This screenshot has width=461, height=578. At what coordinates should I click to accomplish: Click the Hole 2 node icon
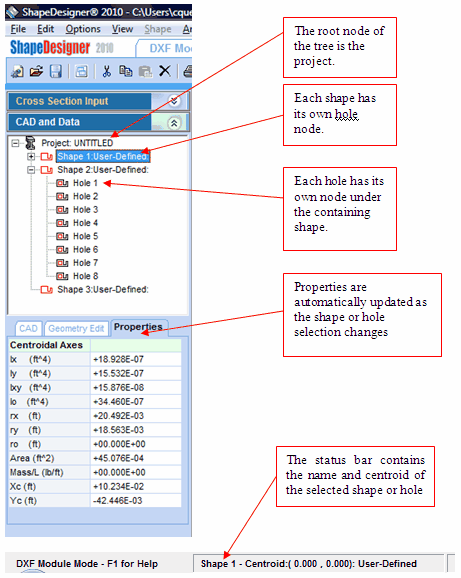(x=62, y=196)
